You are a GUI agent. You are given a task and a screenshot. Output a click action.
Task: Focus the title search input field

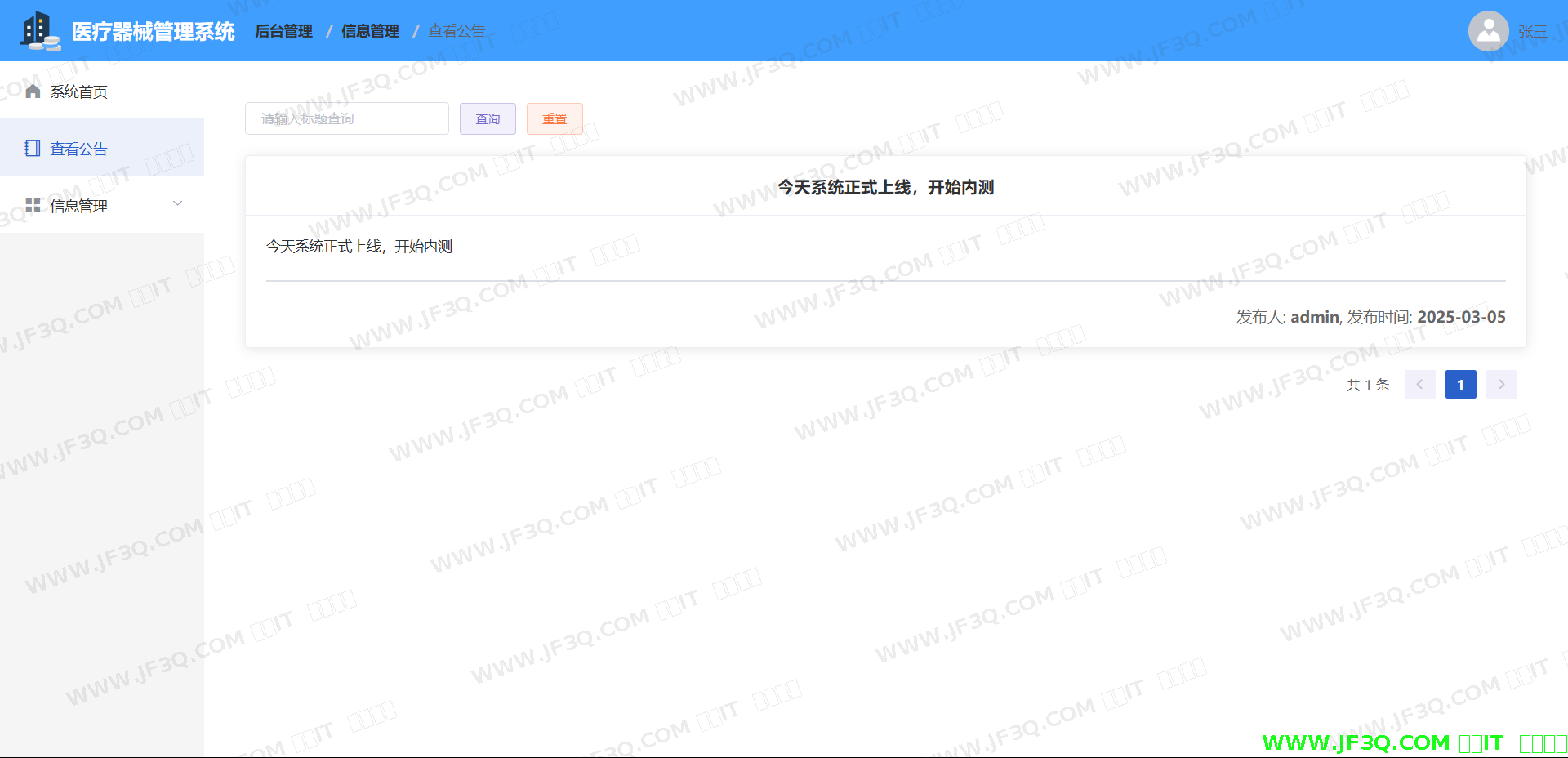coord(346,118)
